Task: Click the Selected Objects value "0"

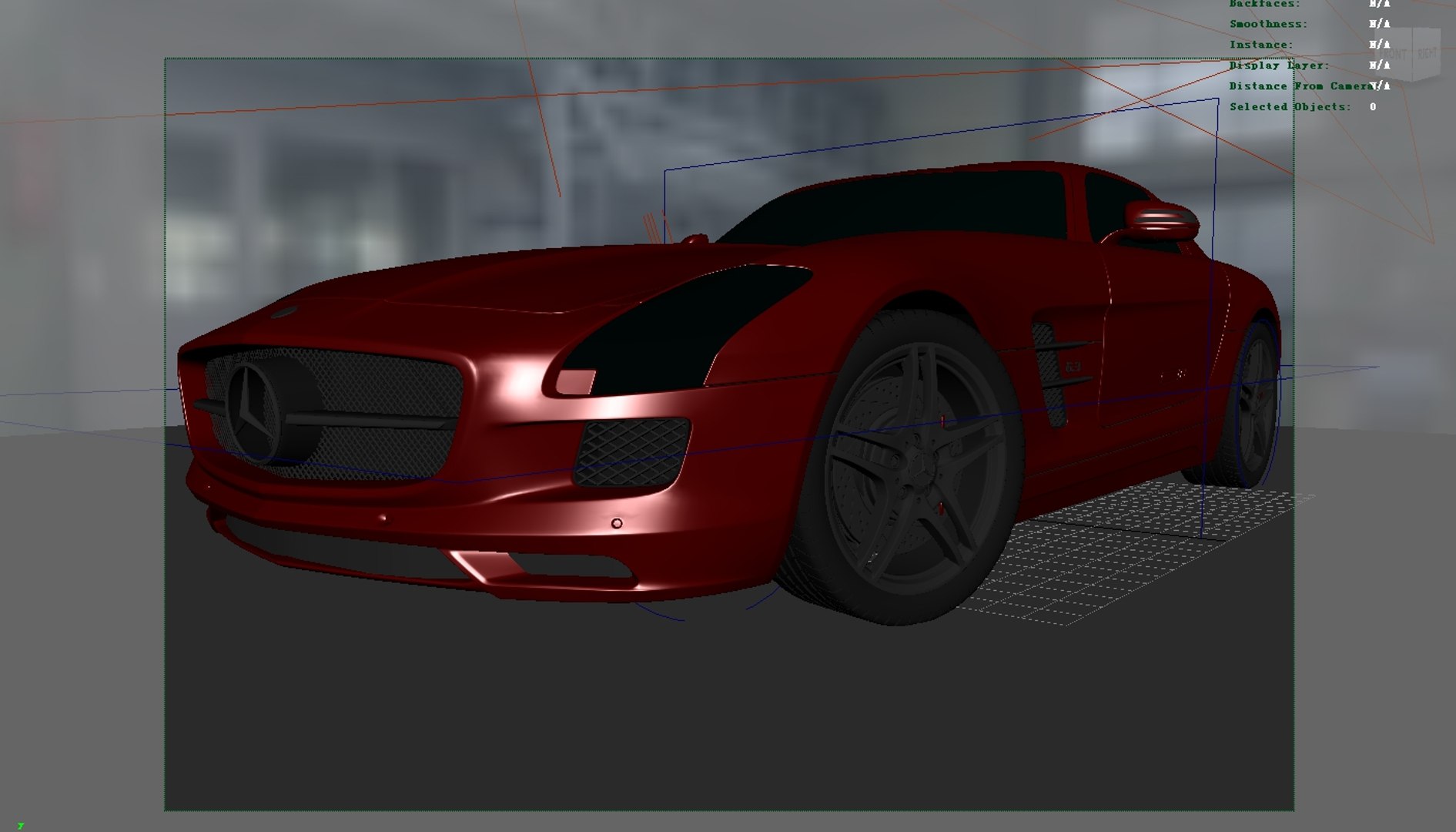Action: (x=1373, y=107)
